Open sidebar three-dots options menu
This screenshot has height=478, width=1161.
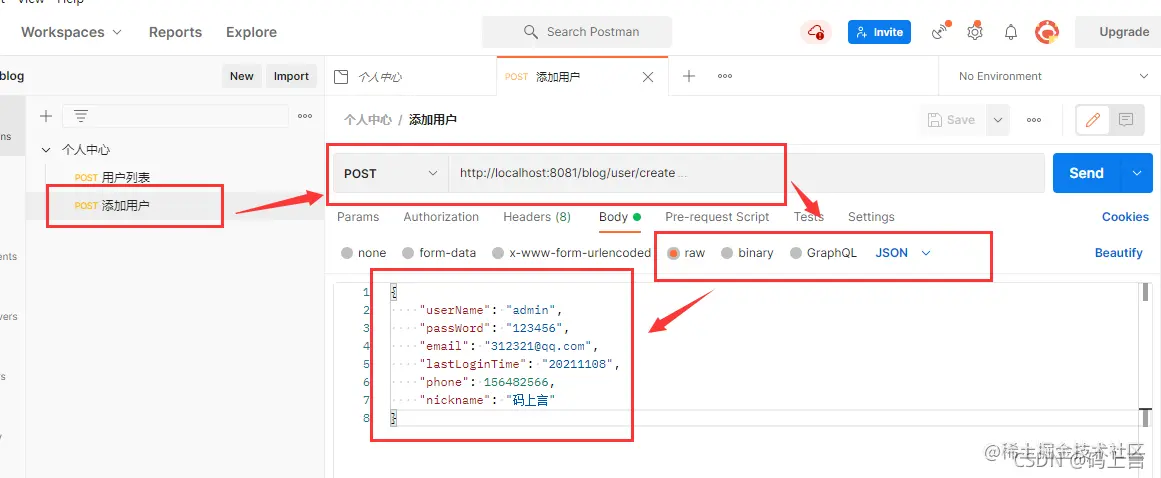tap(305, 116)
